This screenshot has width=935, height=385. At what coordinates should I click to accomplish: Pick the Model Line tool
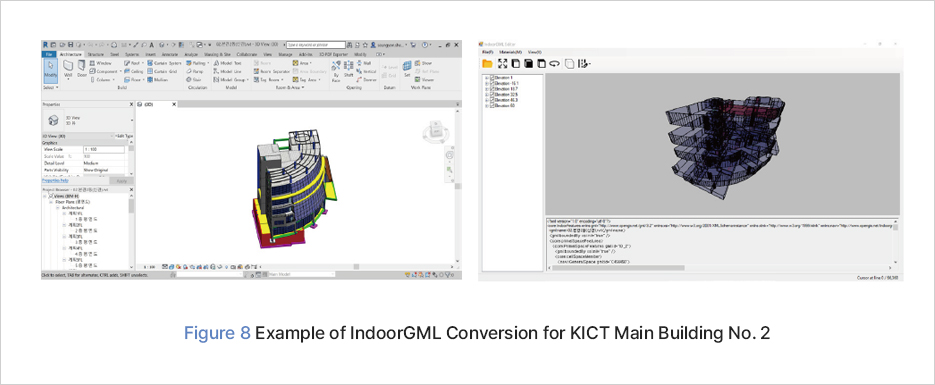[227, 71]
